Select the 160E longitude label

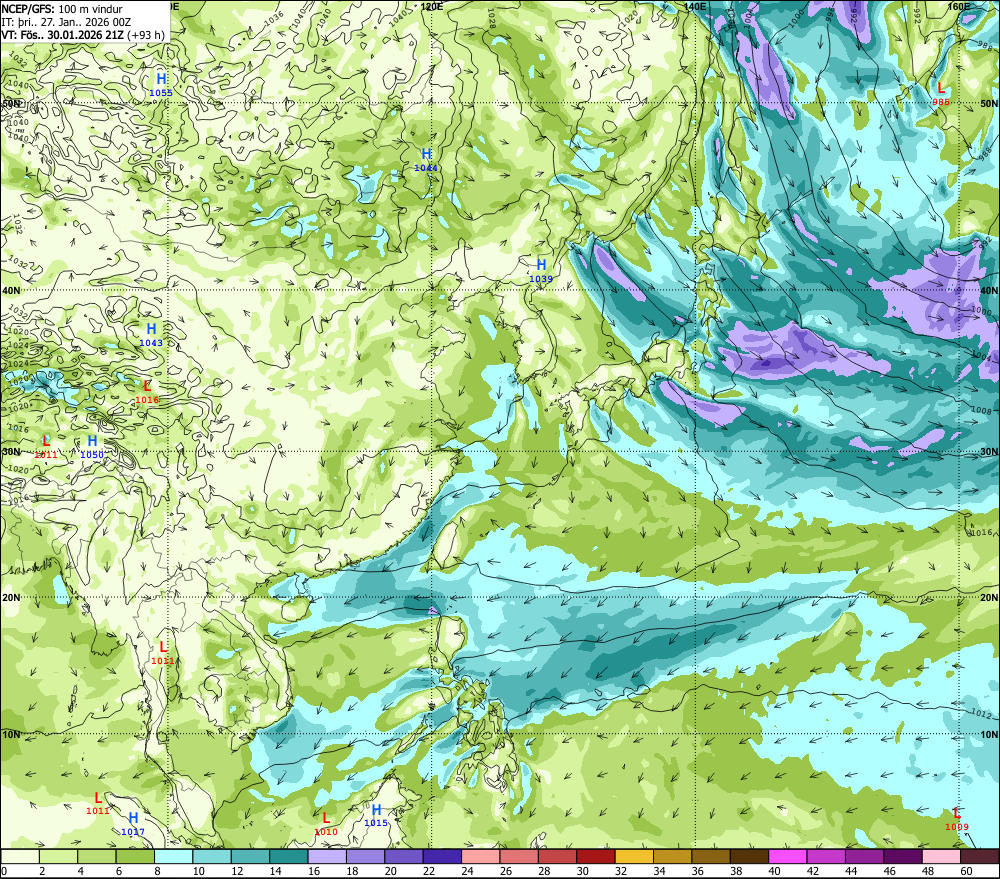click(x=959, y=6)
